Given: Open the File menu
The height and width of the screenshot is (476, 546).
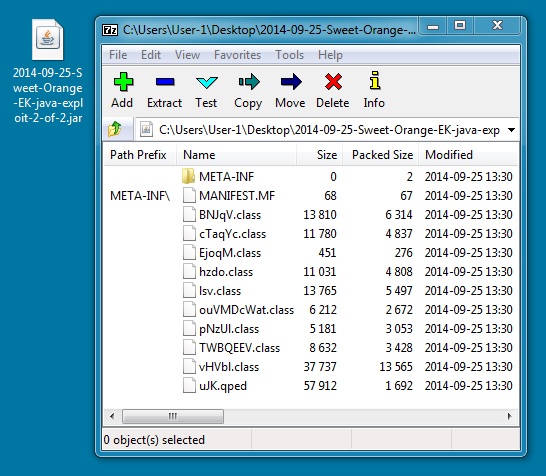Looking at the screenshot, I should coord(118,55).
